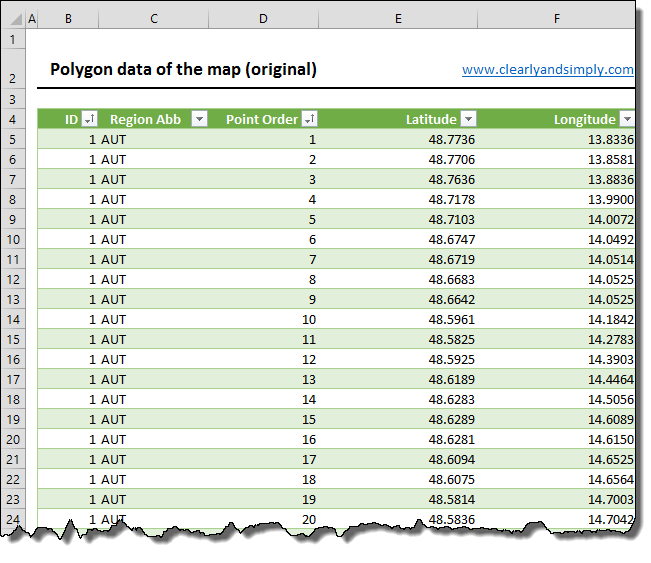This screenshot has height=563, width=651.
Task: Select longitude cell 14.0492
Action: tap(556, 239)
